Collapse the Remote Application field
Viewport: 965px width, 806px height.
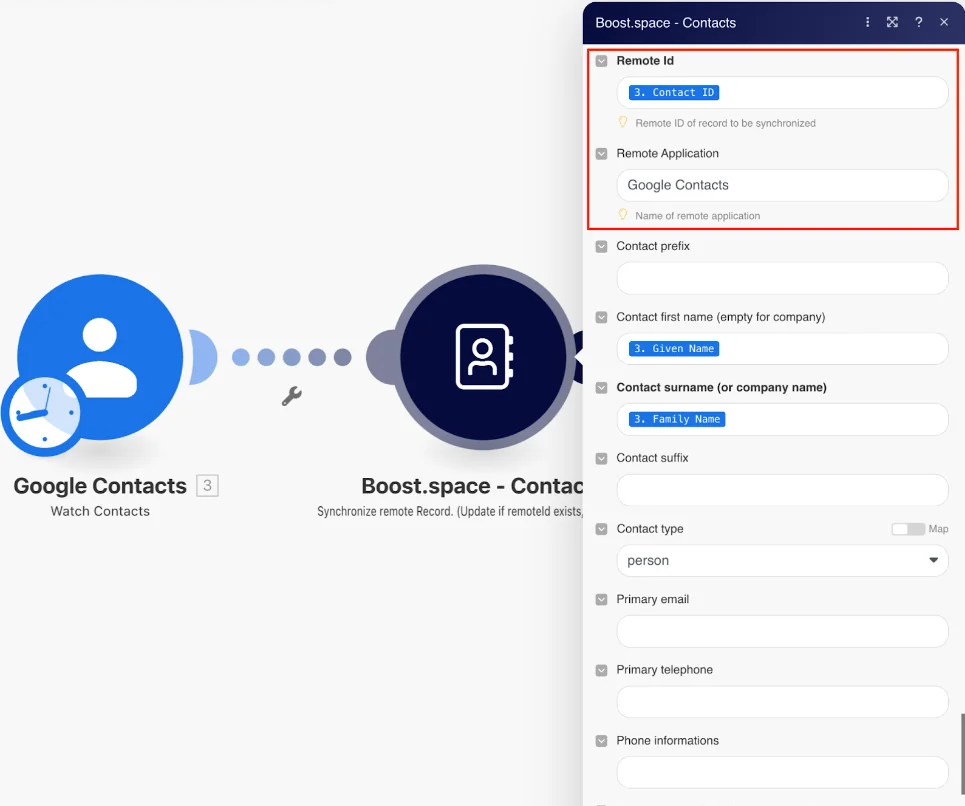click(x=601, y=154)
